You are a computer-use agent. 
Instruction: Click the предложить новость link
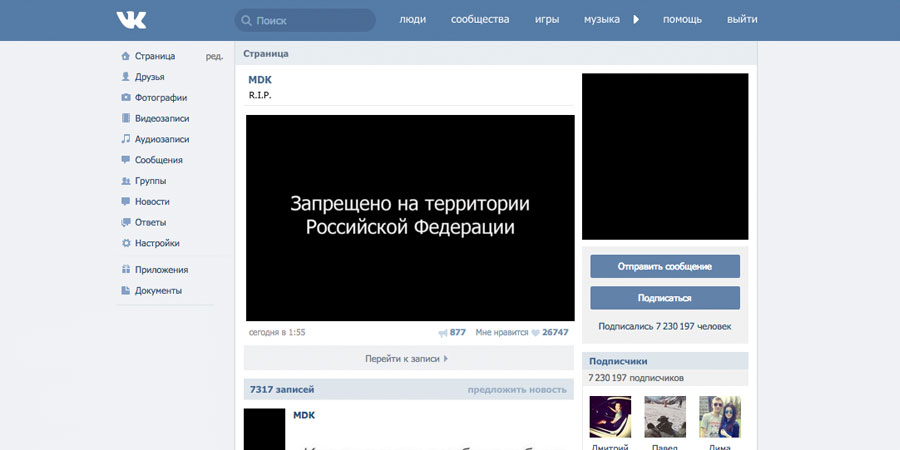point(517,390)
